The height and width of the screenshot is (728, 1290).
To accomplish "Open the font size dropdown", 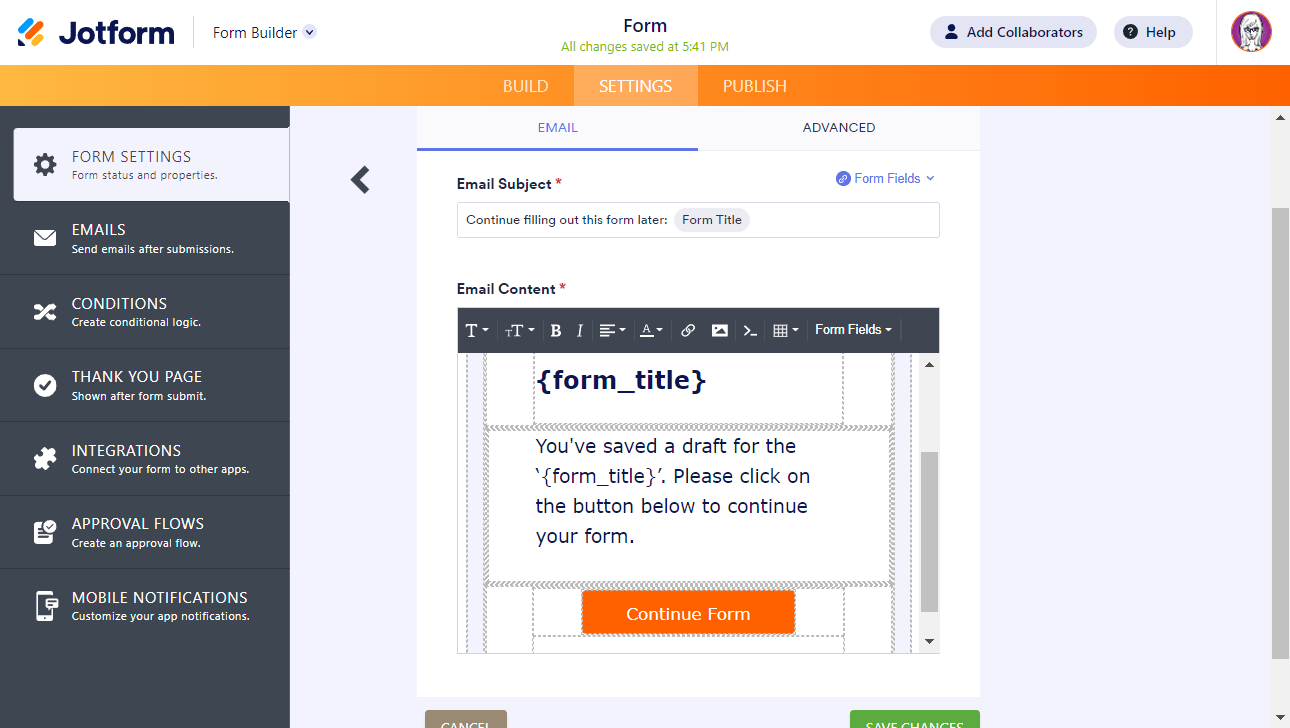I will (x=519, y=330).
